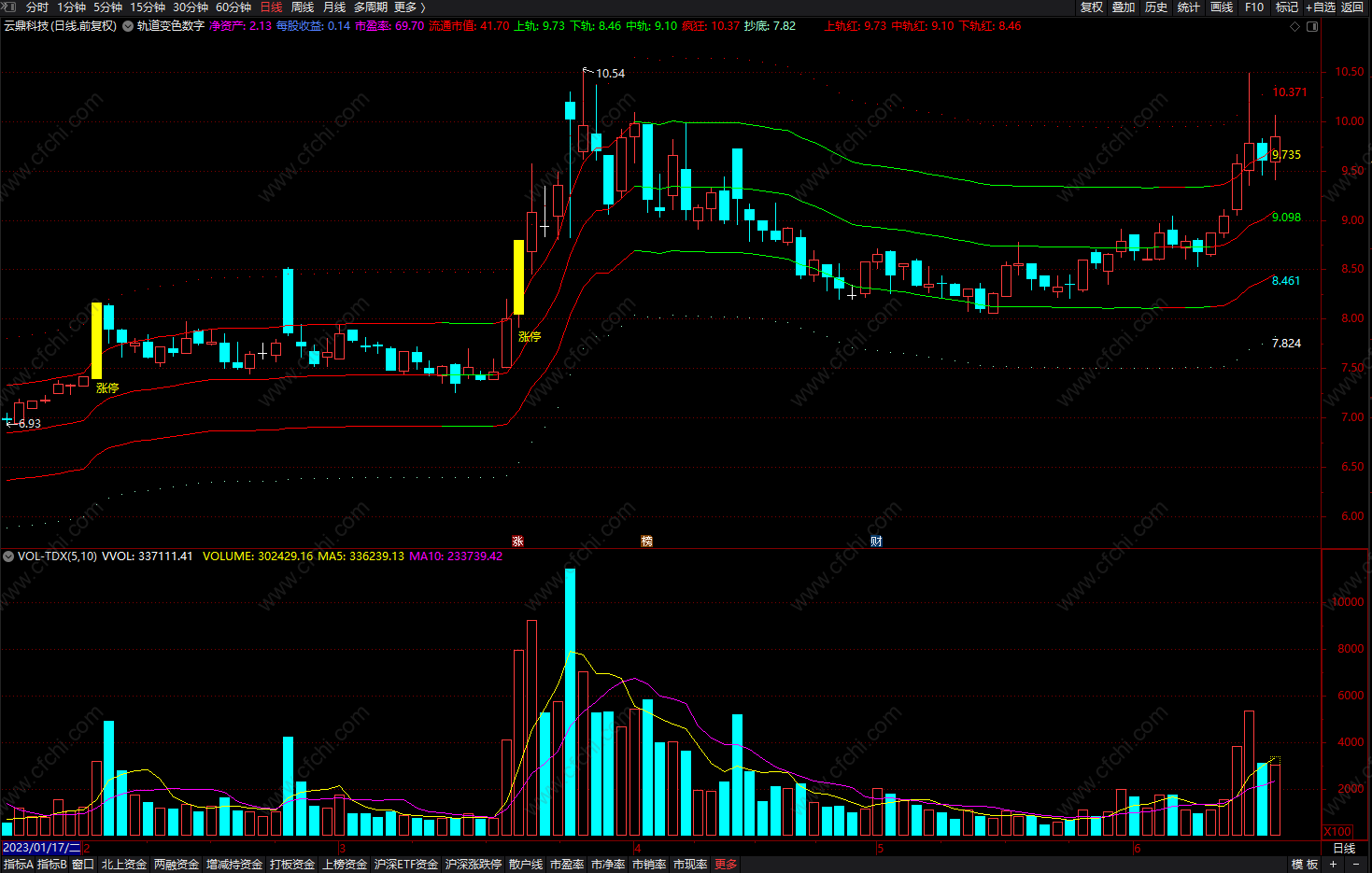
Task: Open the 轨道变色数字 indicator dropdown arrow
Action: (128, 26)
